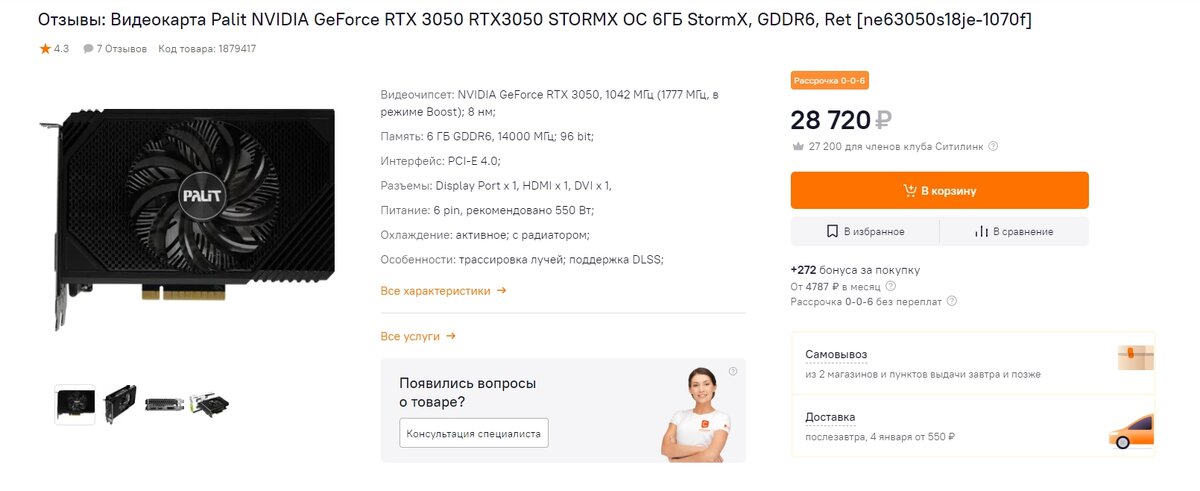The height and width of the screenshot is (491, 1200).
Task: Click the bar chart icon in В сравнение
Action: pyautogui.click(x=981, y=231)
